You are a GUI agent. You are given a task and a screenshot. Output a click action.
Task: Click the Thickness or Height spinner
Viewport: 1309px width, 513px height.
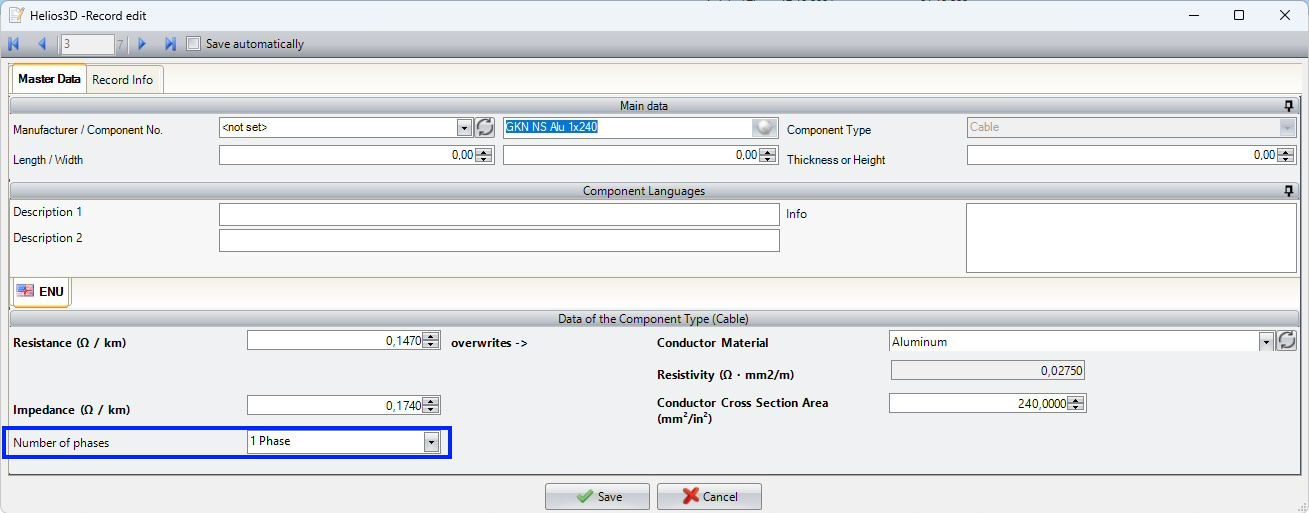tap(1286, 155)
